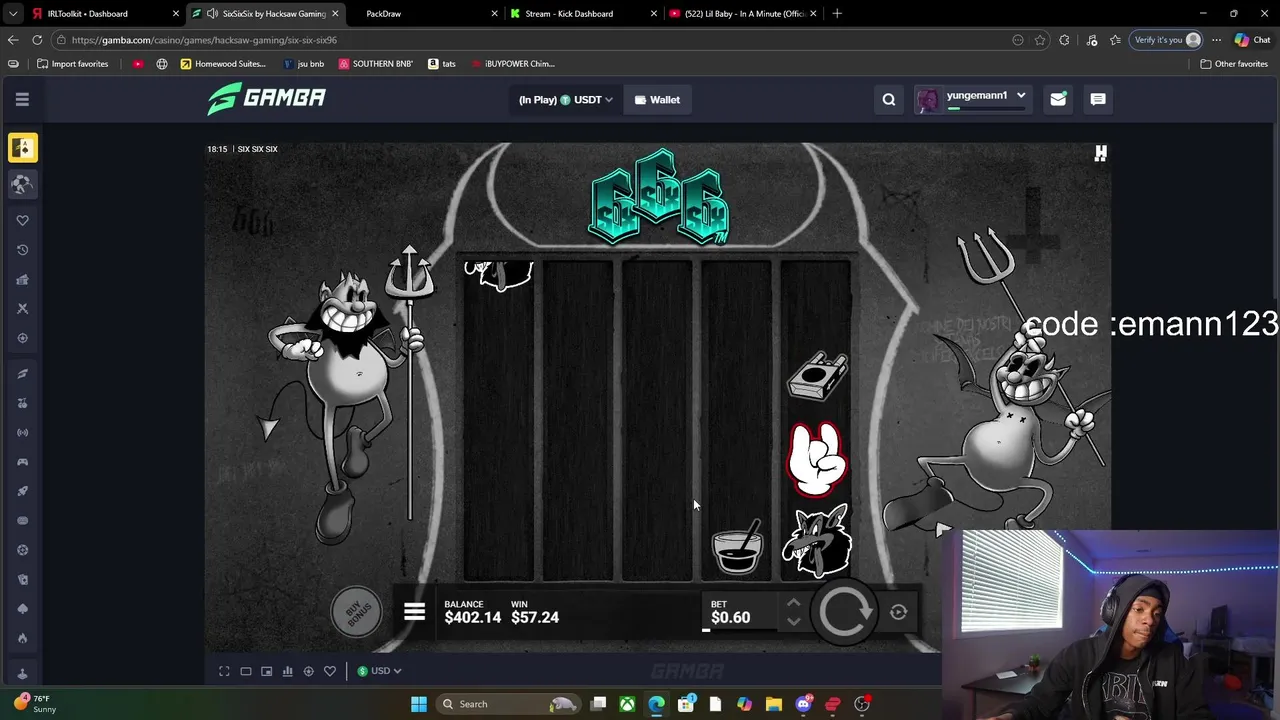The width and height of the screenshot is (1280, 720).
Task: Enter fullscreen mode for the game
Action: tap(224, 671)
